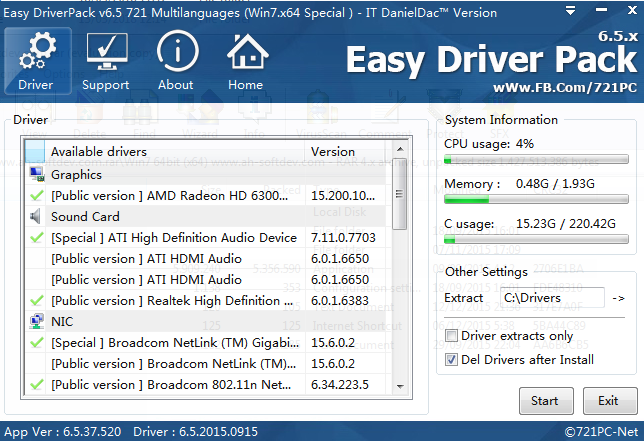
Task: Click the Graphics category monitor icon
Action: coord(37,175)
